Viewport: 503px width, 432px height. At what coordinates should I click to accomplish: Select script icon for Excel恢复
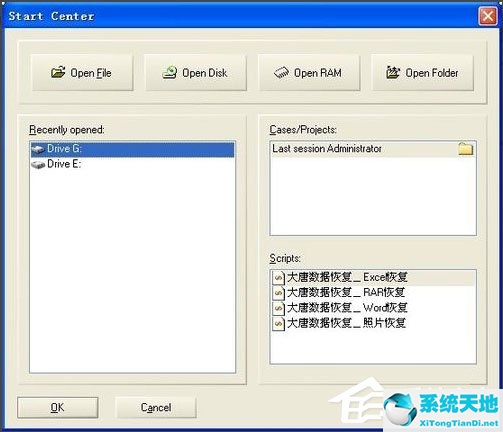pyautogui.click(x=278, y=277)
